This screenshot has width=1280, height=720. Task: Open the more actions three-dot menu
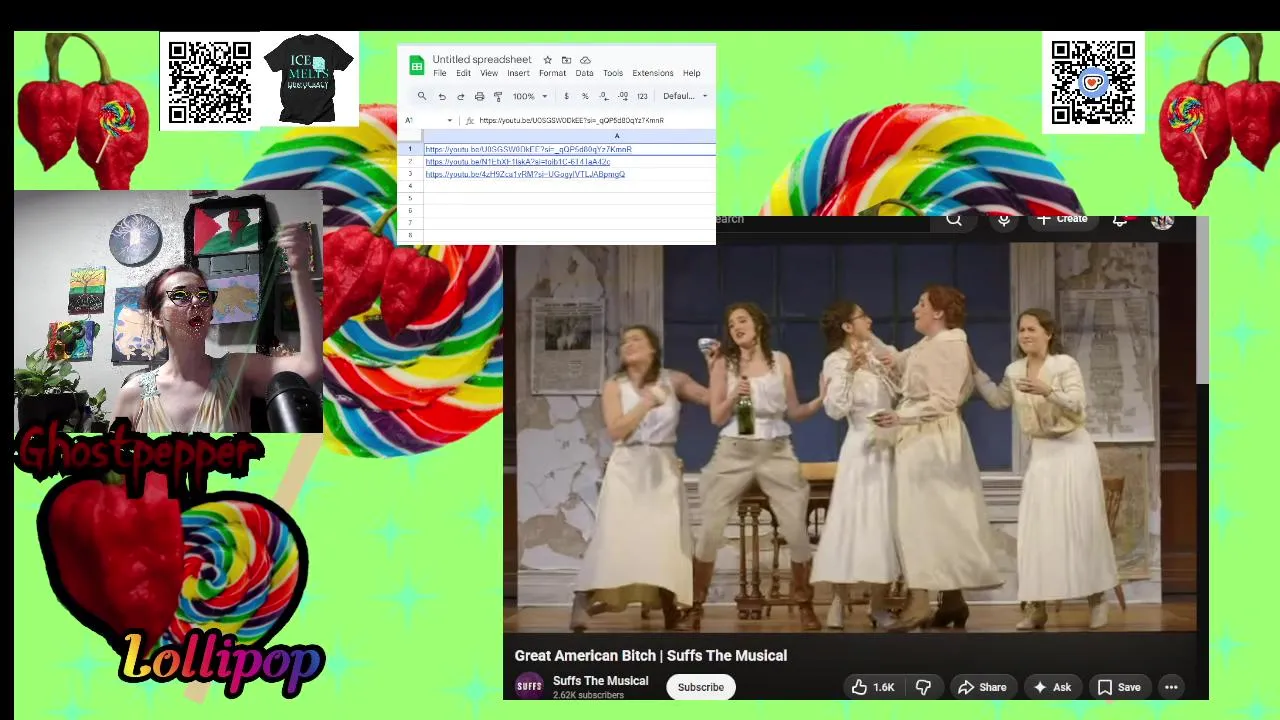(x=1171, y=687)
